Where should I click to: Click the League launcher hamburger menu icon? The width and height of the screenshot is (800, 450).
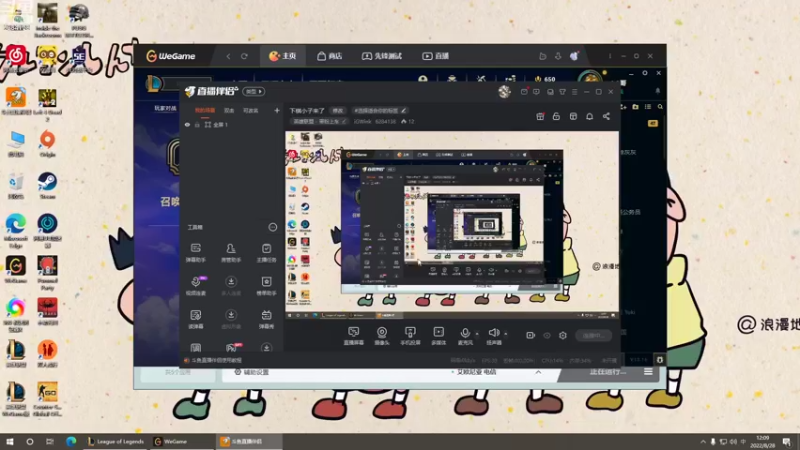pos(648,372)
